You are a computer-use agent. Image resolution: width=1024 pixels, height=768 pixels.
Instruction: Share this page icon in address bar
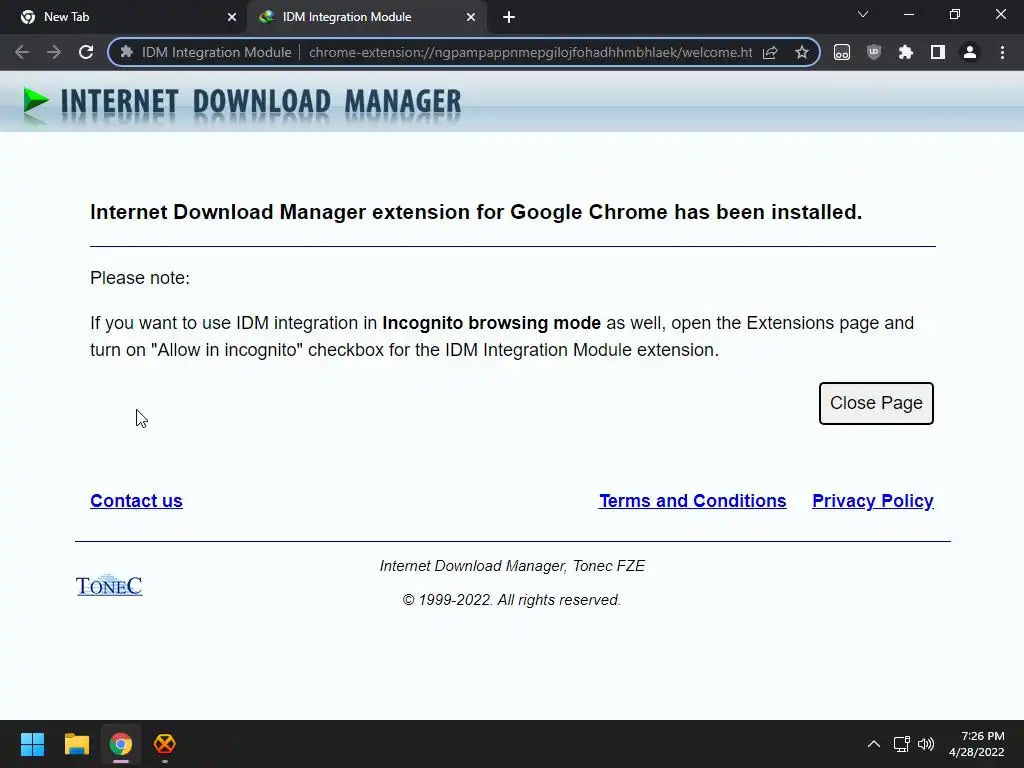[770, 52]
